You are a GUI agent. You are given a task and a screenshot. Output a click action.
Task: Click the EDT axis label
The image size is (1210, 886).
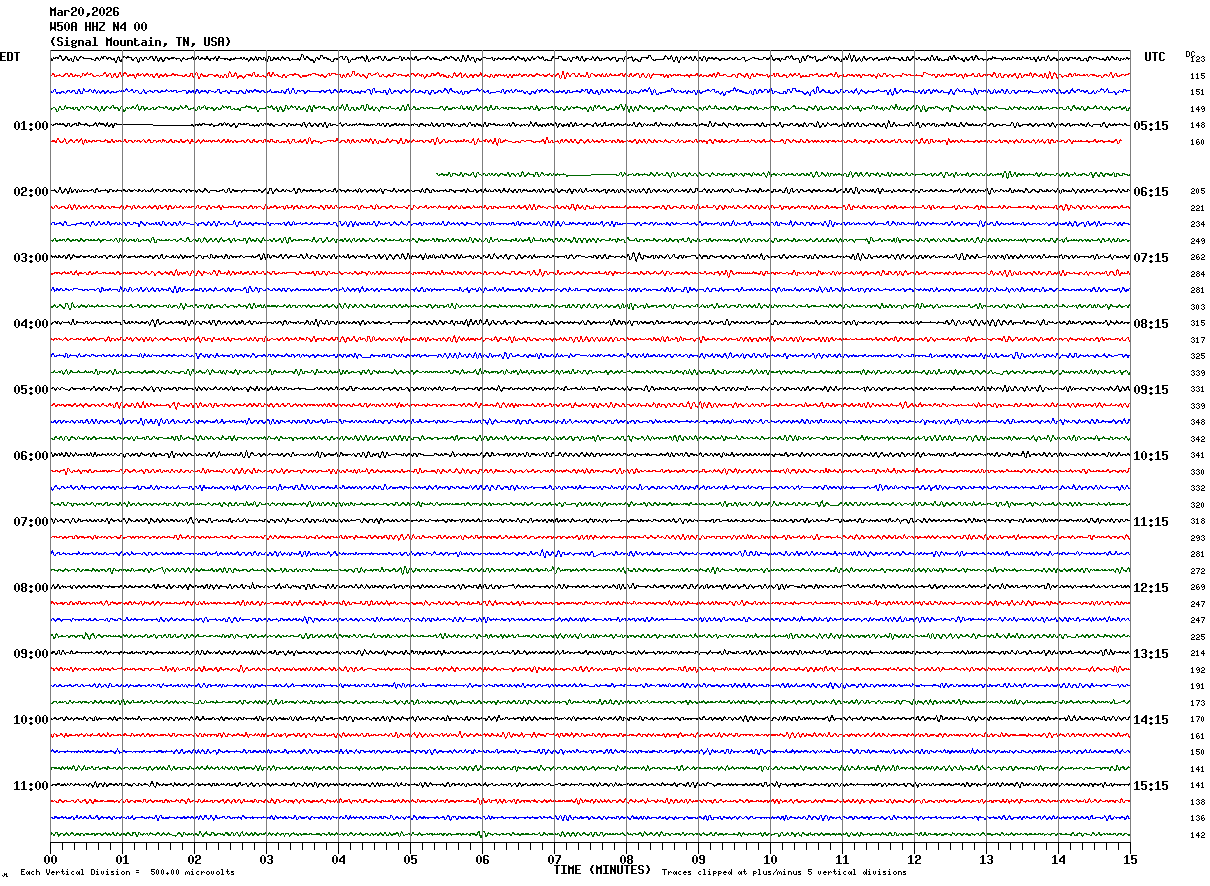pos(9,57)
